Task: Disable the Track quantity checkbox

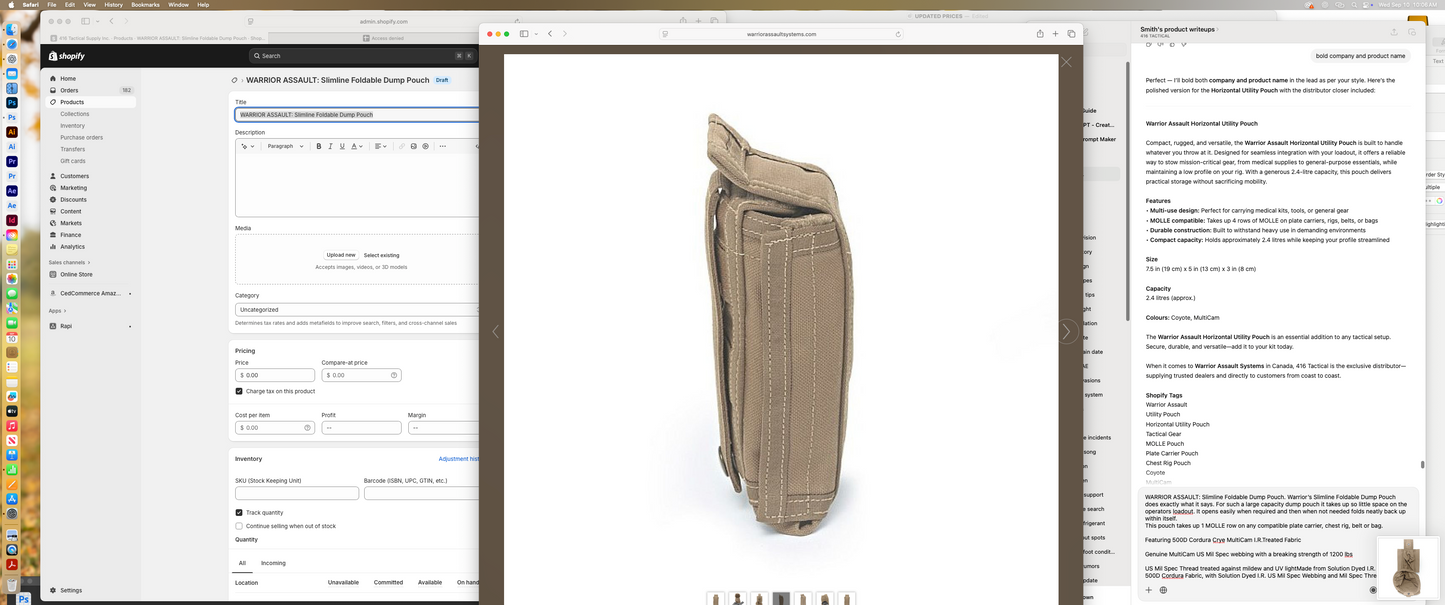Action: (x=239, y=512)
